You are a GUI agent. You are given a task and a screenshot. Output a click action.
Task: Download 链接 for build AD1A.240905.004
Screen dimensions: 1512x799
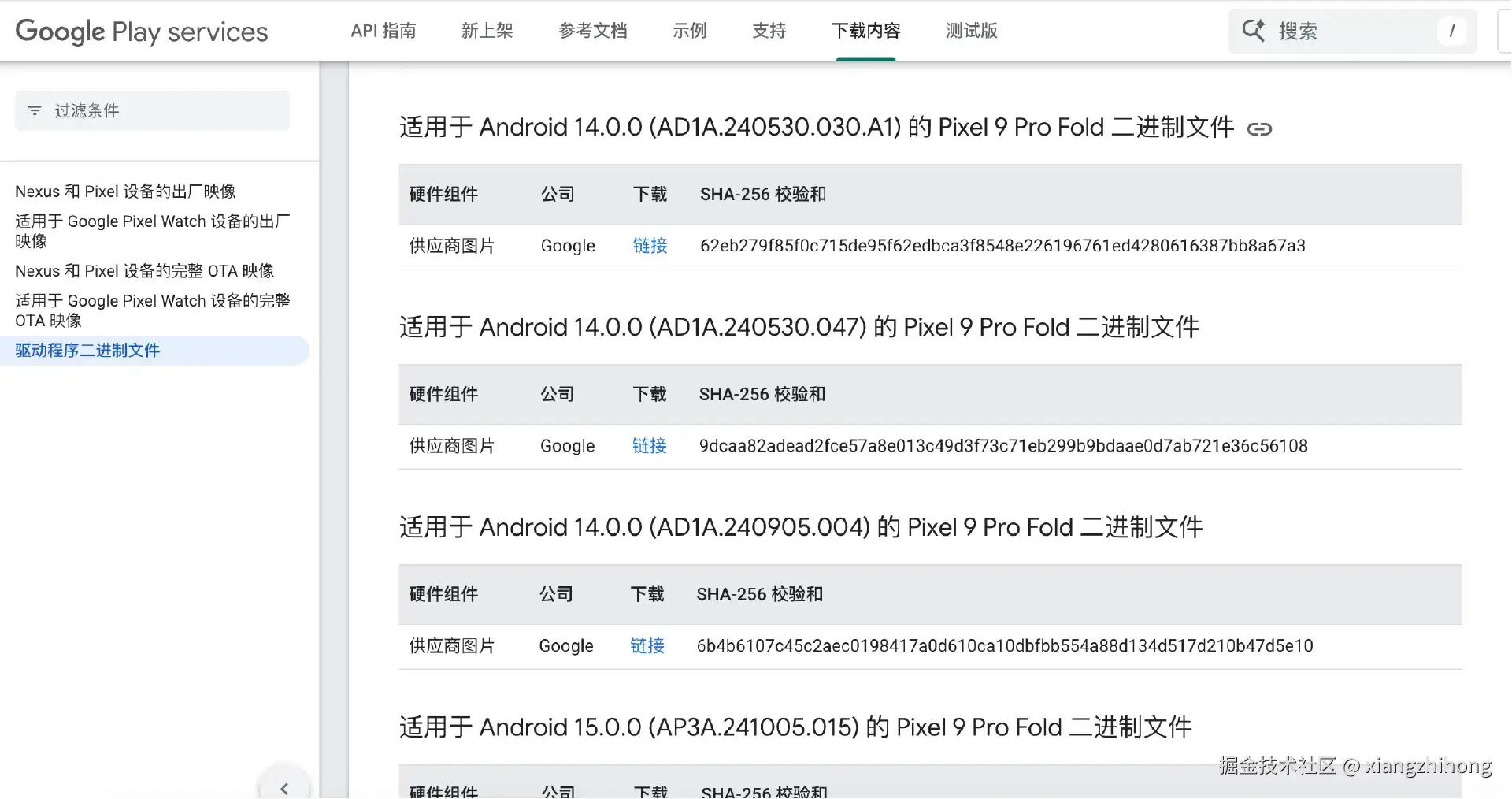click(x=647, y=646)
